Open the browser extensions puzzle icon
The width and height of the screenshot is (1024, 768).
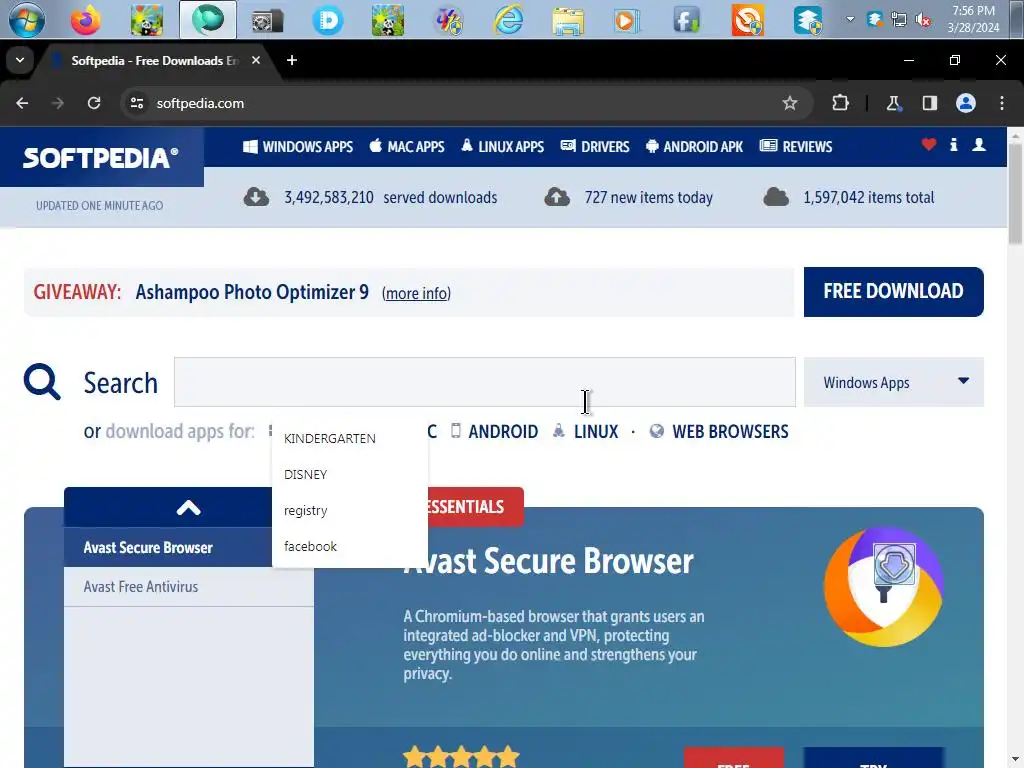click(x=840, y=103)
